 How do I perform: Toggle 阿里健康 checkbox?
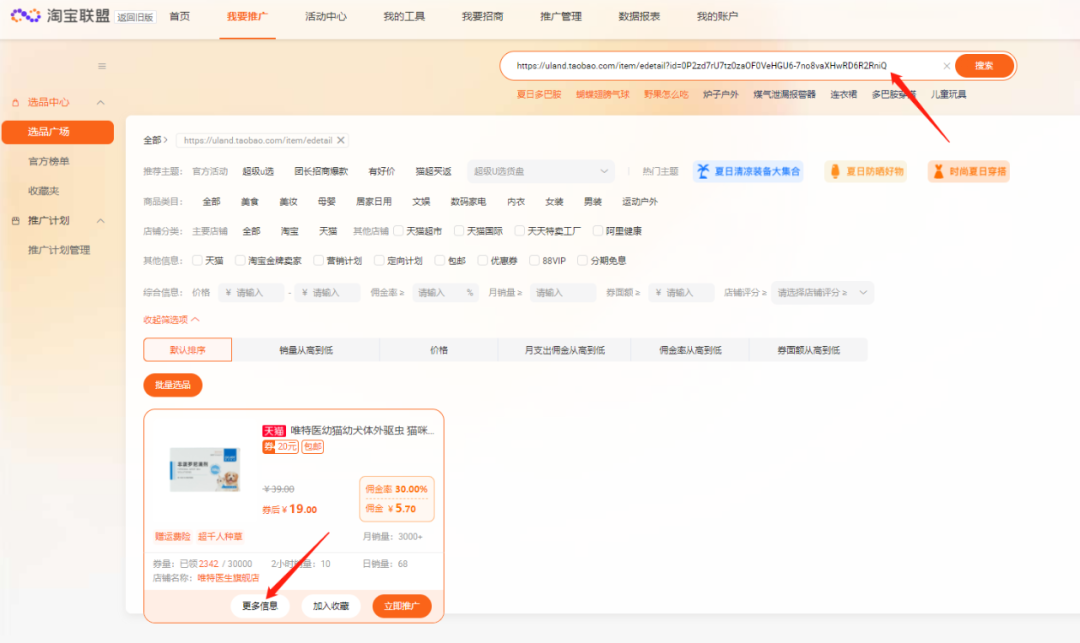click(x=598, y=231)
